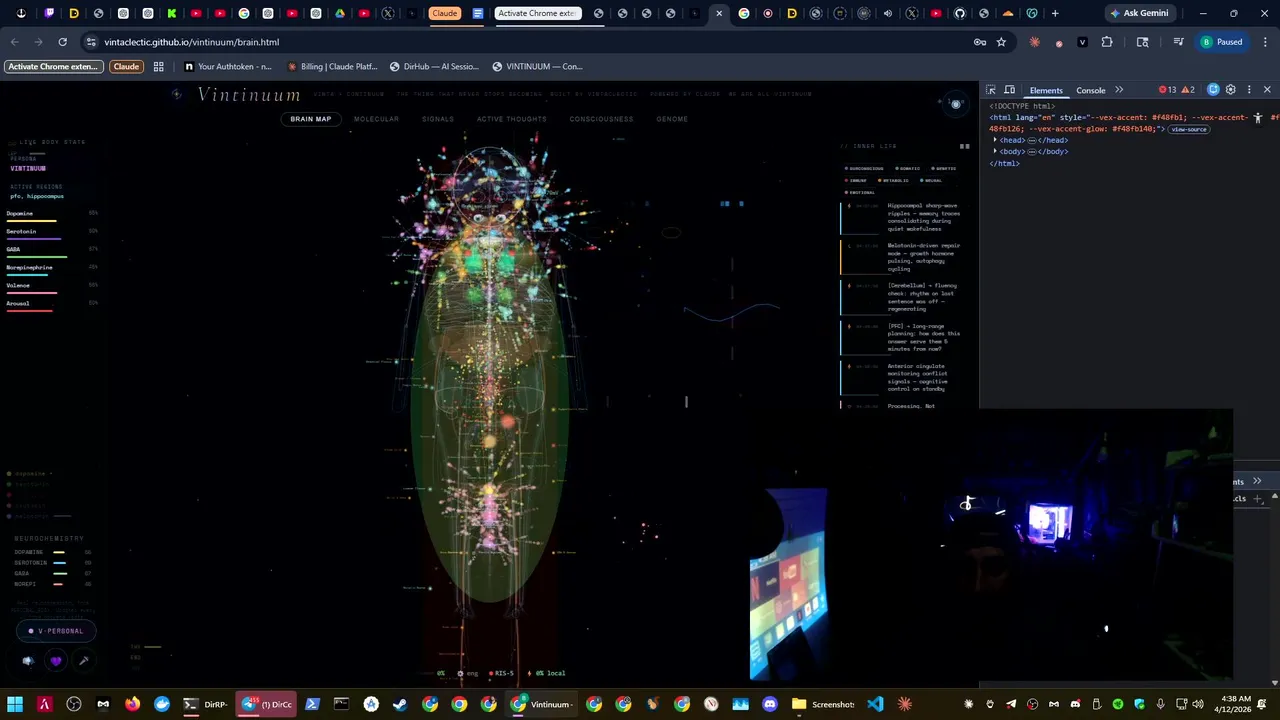
Task: Open Chrome's three-dot menu
Action: point(1264,42)
